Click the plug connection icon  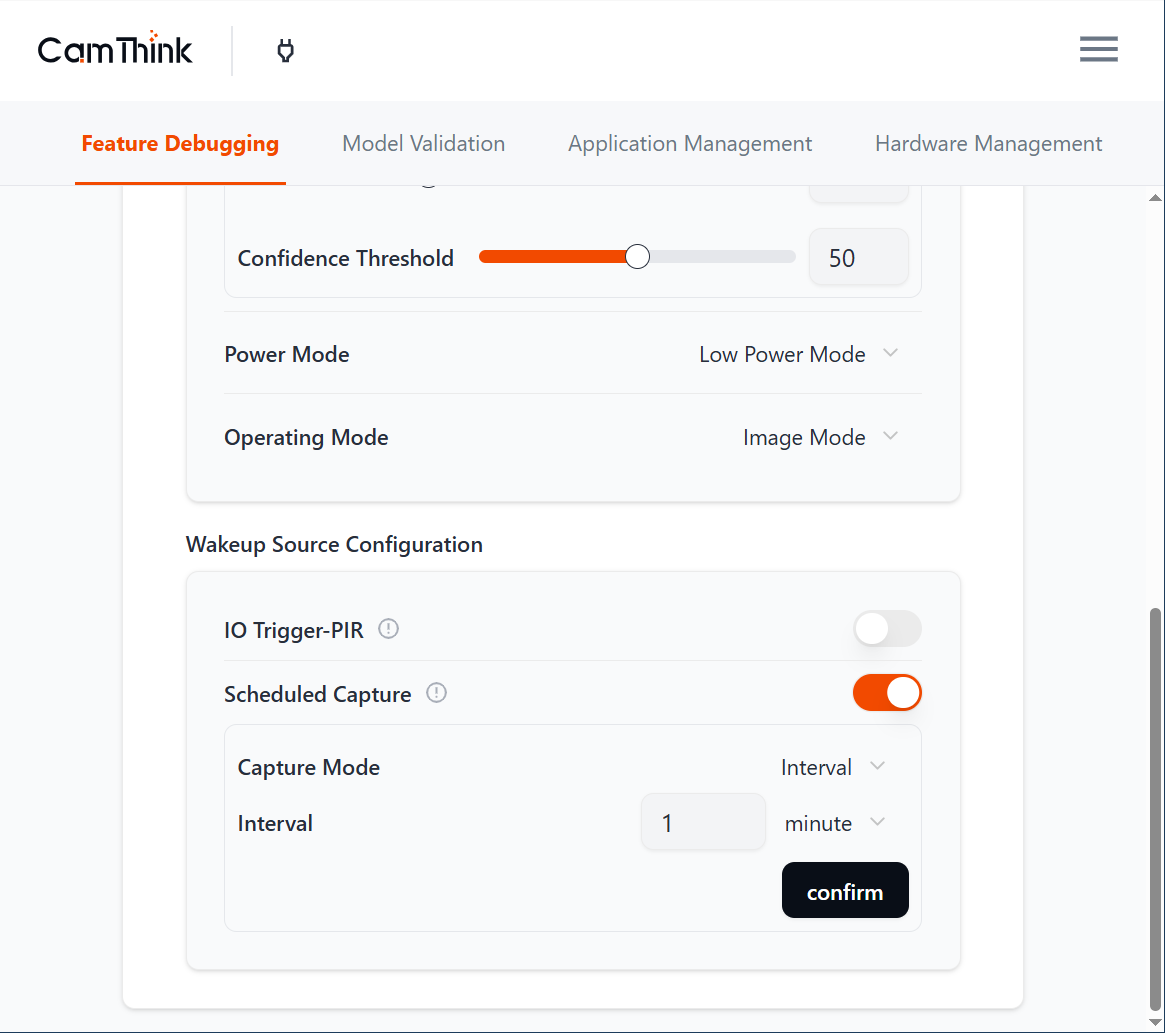(285, 51)
